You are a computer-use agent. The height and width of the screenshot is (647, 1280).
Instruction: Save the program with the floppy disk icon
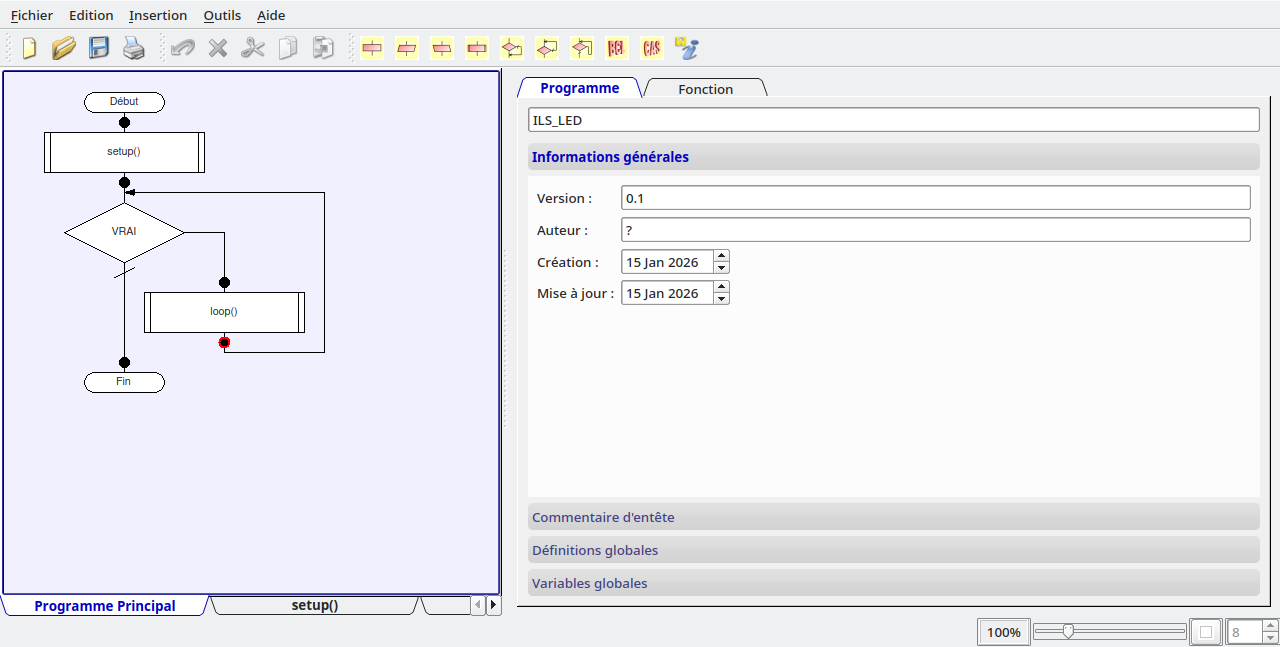(x=99, y=48)
